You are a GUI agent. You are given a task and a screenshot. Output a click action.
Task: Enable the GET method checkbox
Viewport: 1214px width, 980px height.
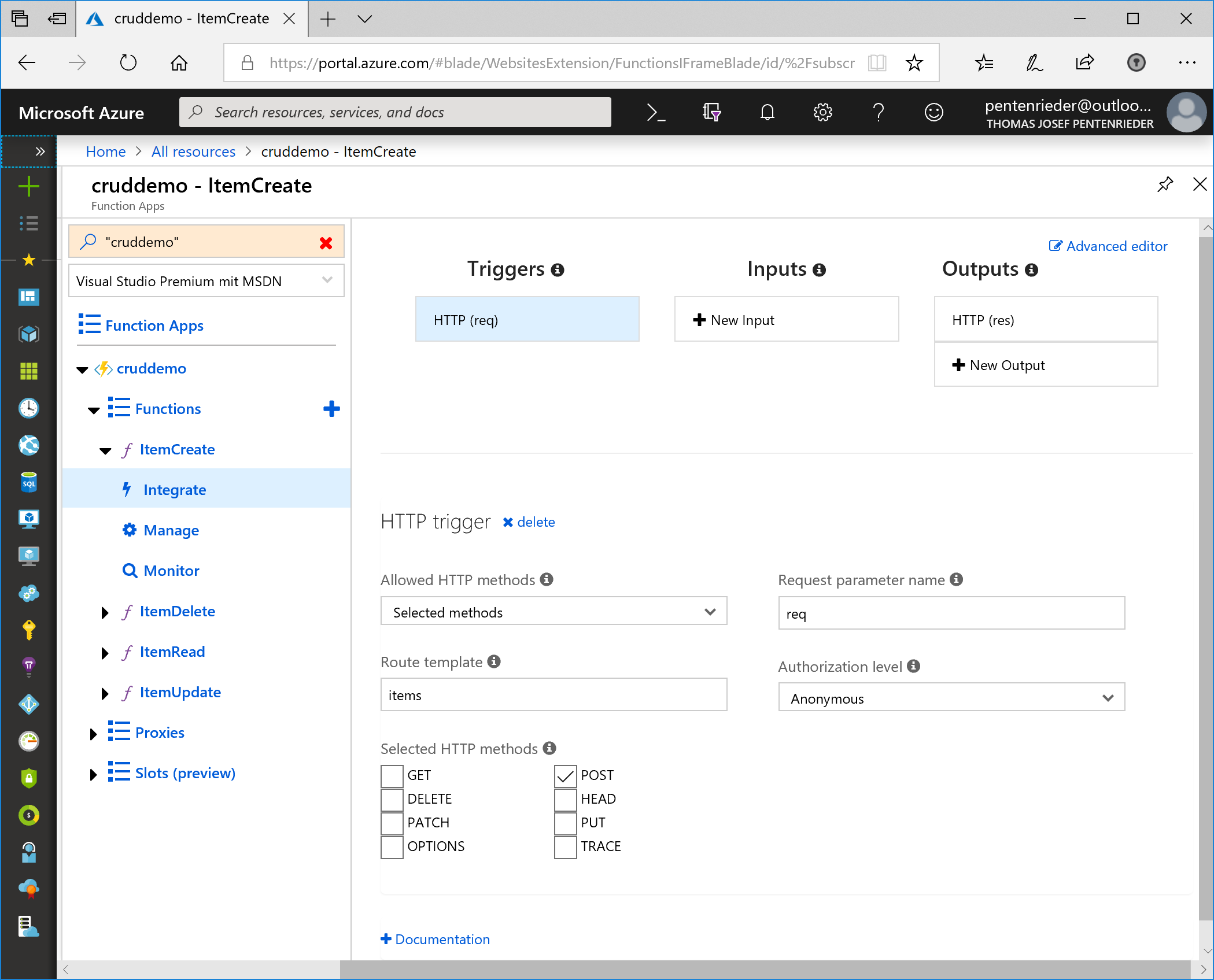point(392,776)
